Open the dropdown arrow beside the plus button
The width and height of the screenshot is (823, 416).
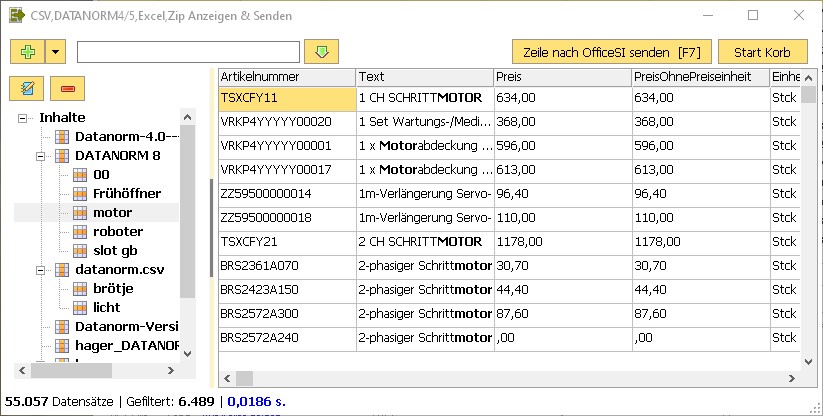(54, 52)
